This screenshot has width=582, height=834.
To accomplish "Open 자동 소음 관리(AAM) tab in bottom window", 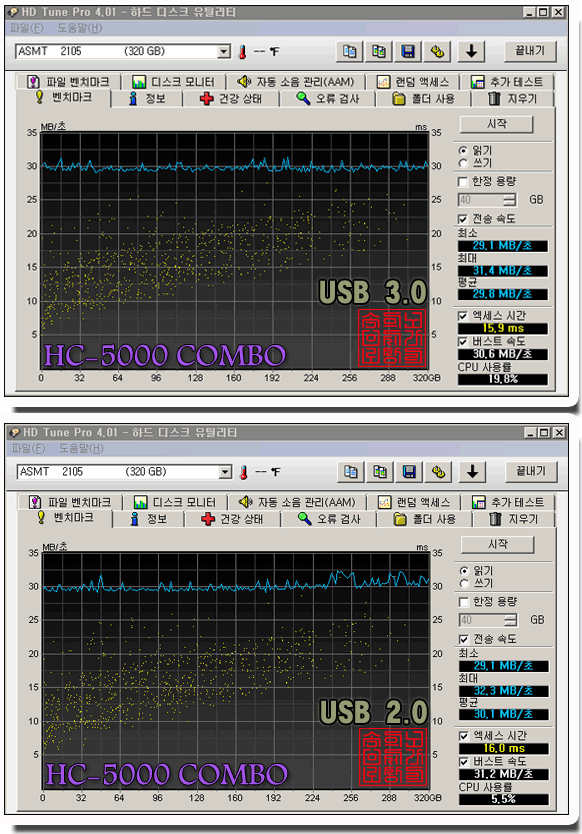I will [297, 502].
